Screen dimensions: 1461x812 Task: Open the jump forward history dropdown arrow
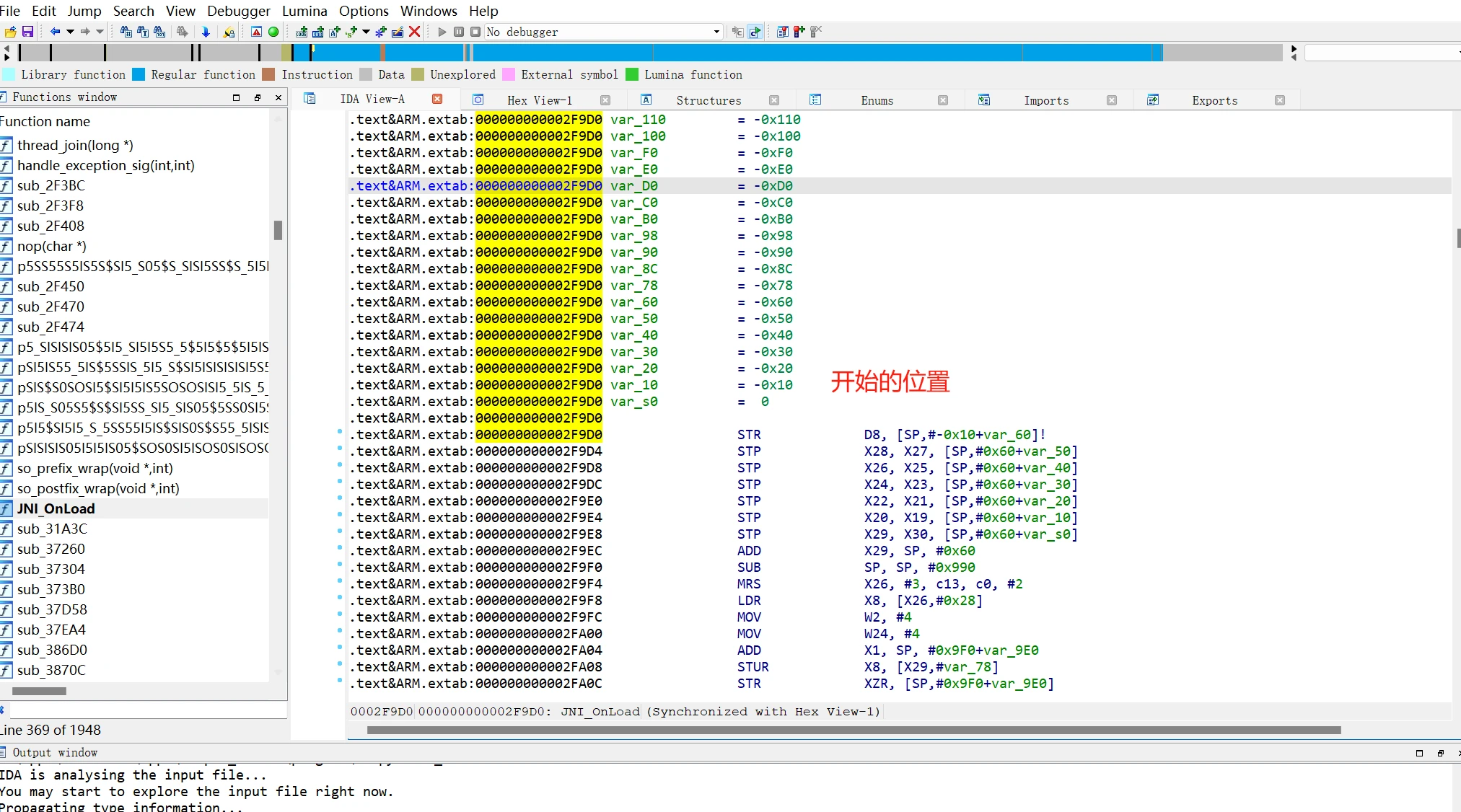coord(100,32)
